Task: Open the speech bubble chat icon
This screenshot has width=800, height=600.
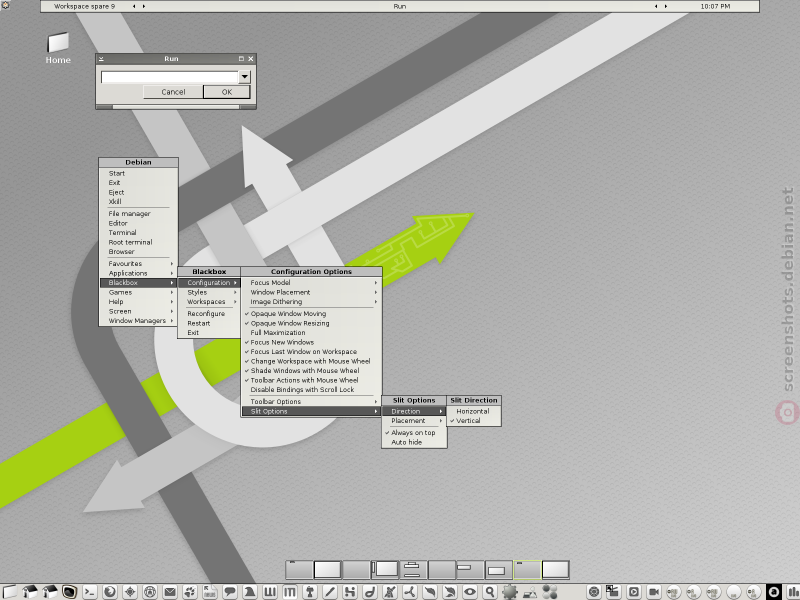Action: [230, 592]
